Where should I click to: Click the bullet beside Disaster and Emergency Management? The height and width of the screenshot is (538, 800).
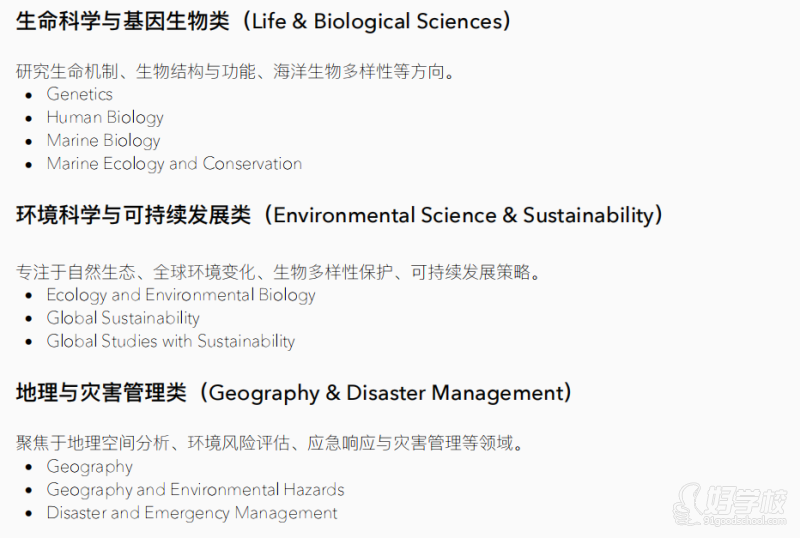pos(29,513)
